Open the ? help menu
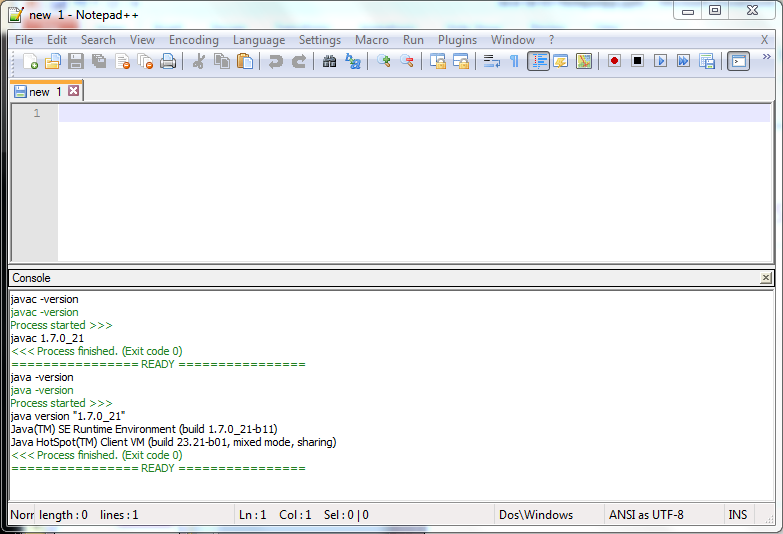 pos(551,40)
